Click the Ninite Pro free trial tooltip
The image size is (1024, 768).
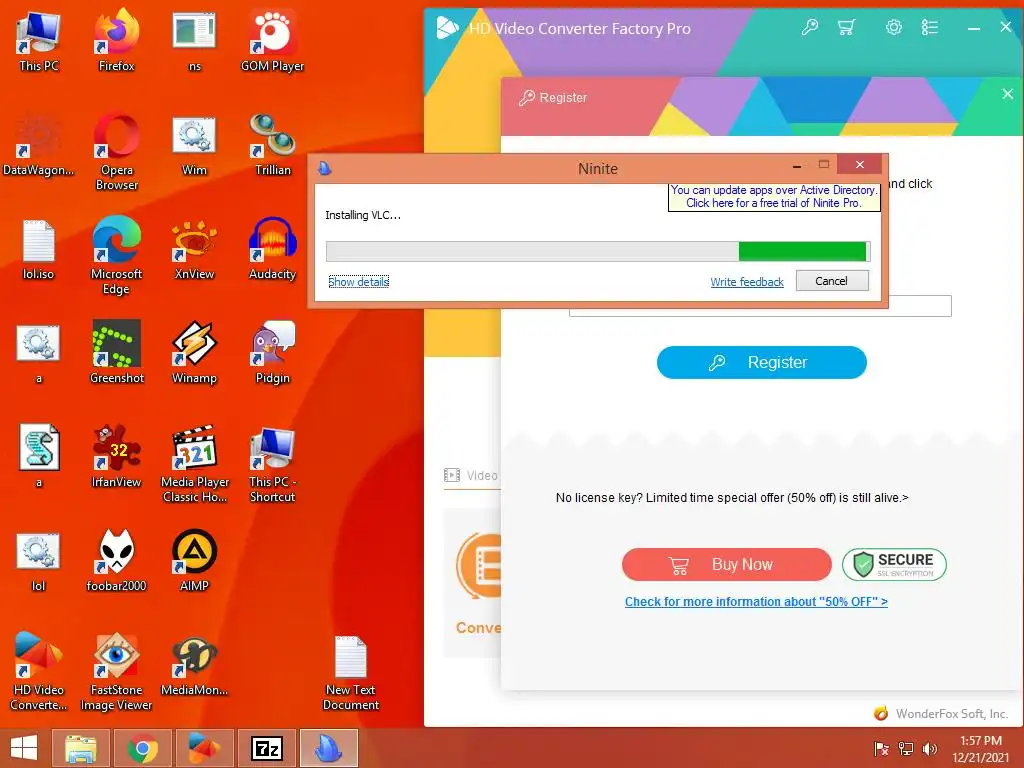pyautogui.click(x=774, y=197)
